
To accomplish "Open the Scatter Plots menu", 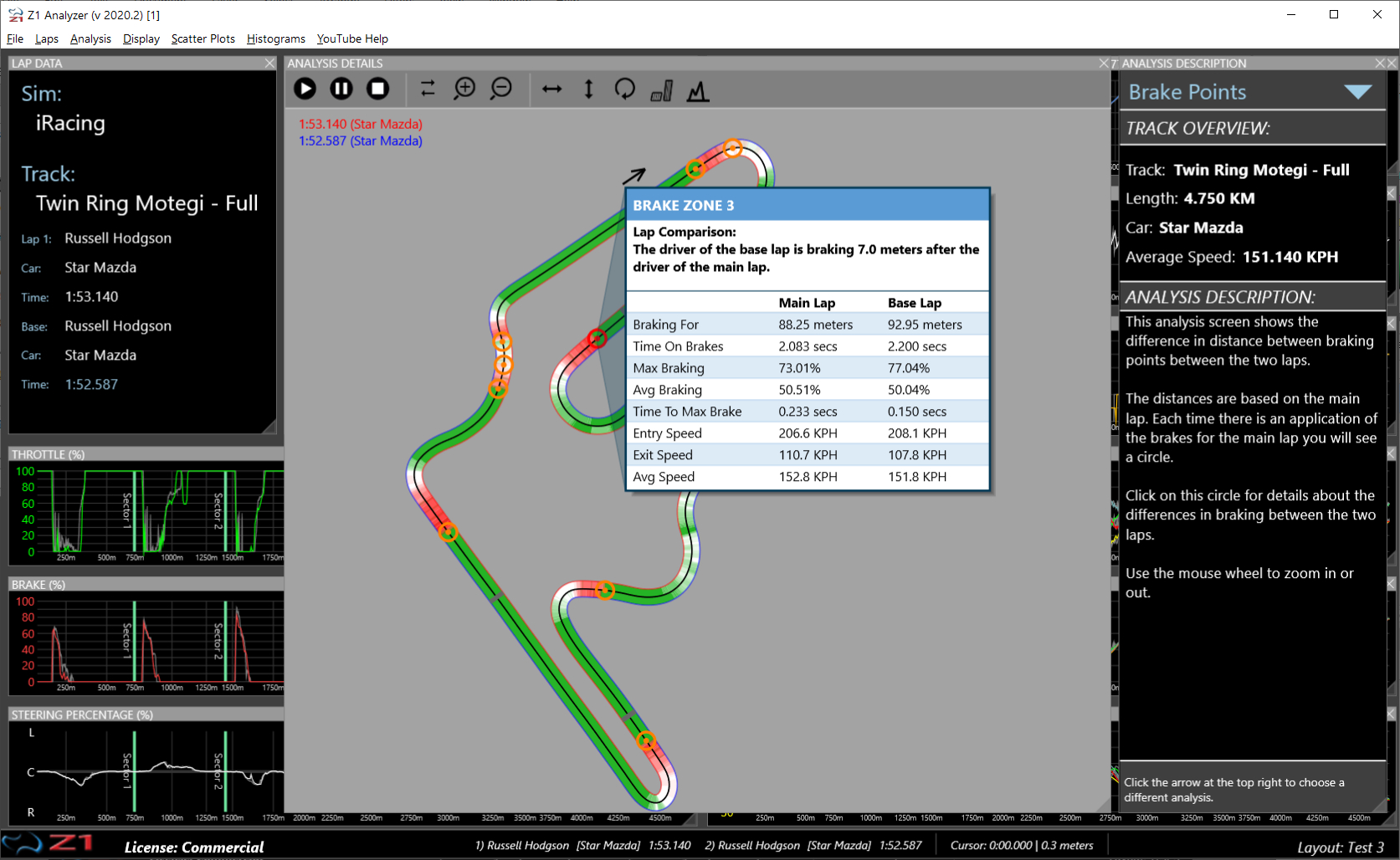I will (203, 38).
